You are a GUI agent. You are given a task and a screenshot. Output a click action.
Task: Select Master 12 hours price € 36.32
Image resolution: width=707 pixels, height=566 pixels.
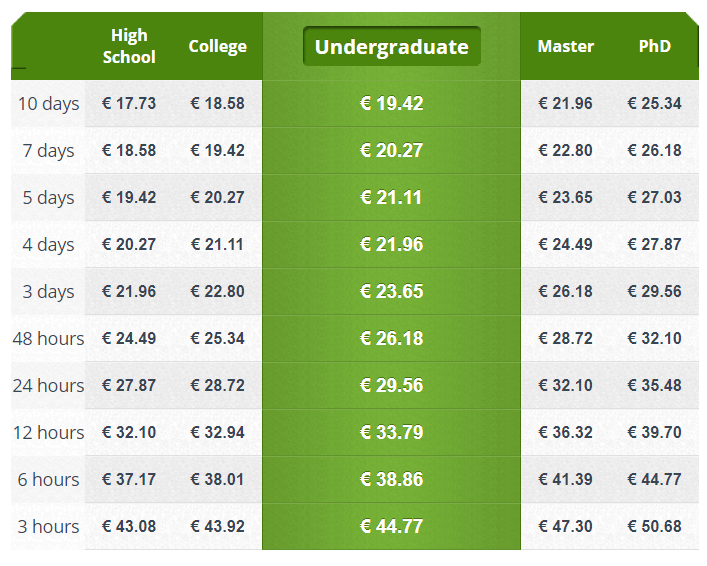click(x=565, y=432)
